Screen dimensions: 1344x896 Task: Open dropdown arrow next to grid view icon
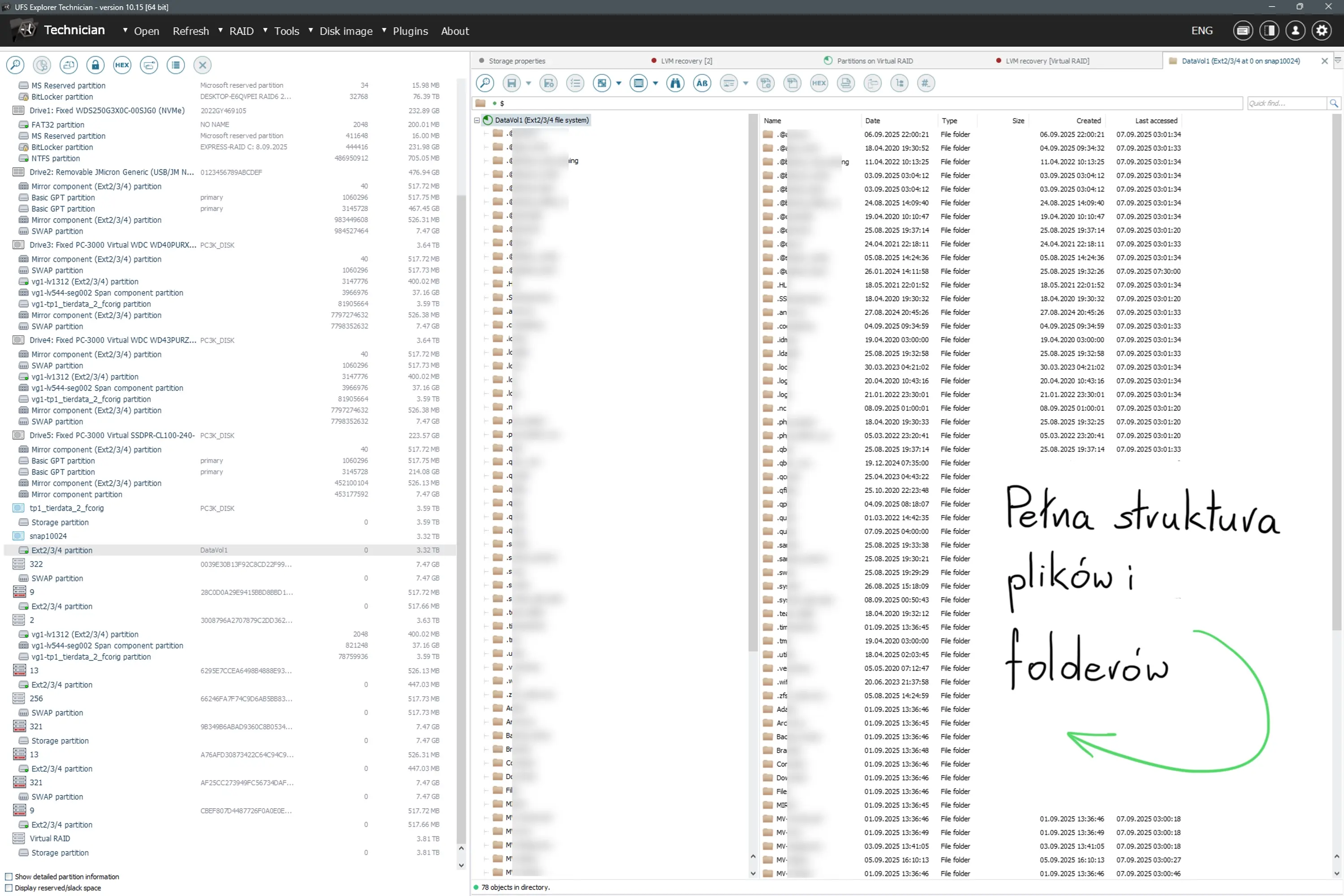click(618, 83)
